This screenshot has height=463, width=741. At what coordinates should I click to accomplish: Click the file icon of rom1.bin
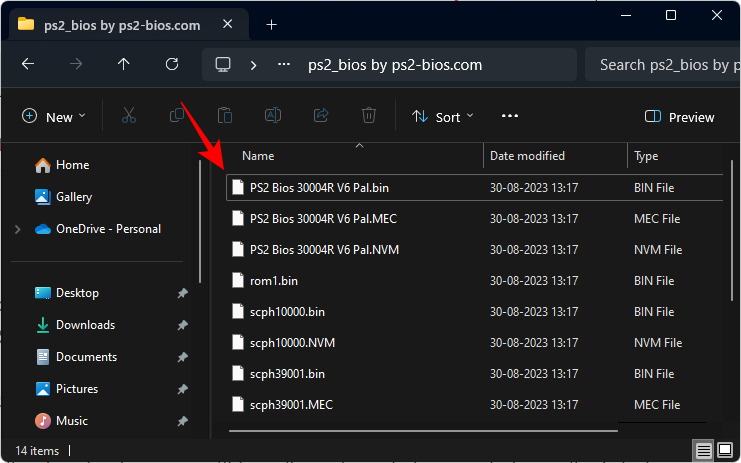coord(238,281)
